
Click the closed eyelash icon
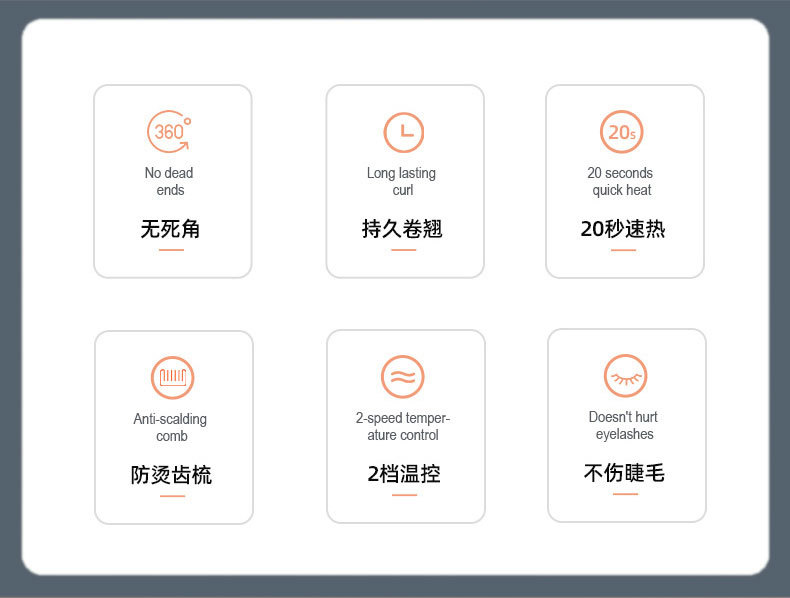coord(626,377)
